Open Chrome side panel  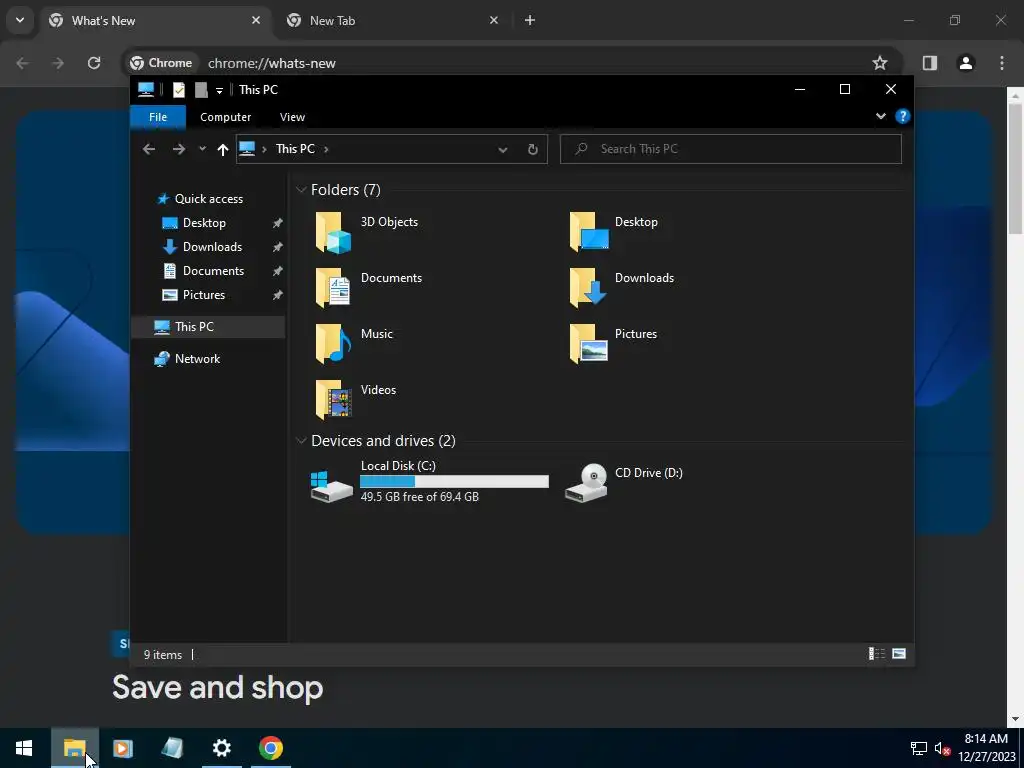click(929, 63)
